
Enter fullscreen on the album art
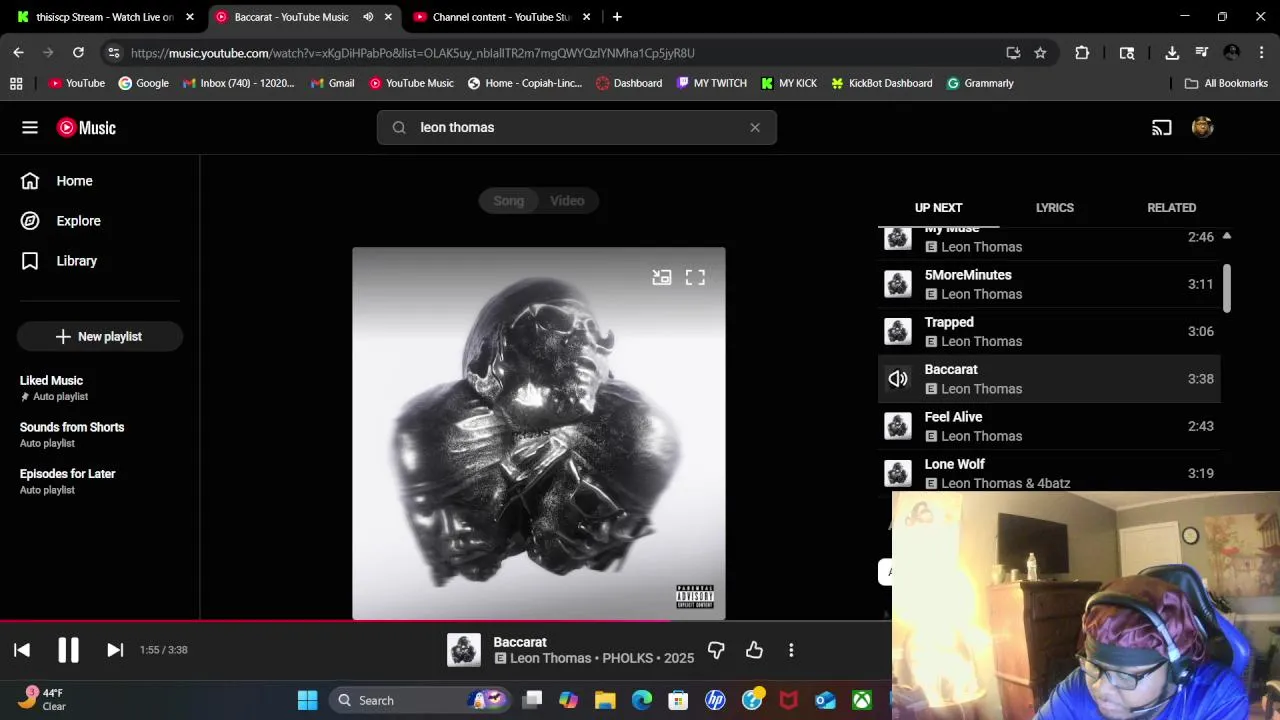[x=695, y=277]
